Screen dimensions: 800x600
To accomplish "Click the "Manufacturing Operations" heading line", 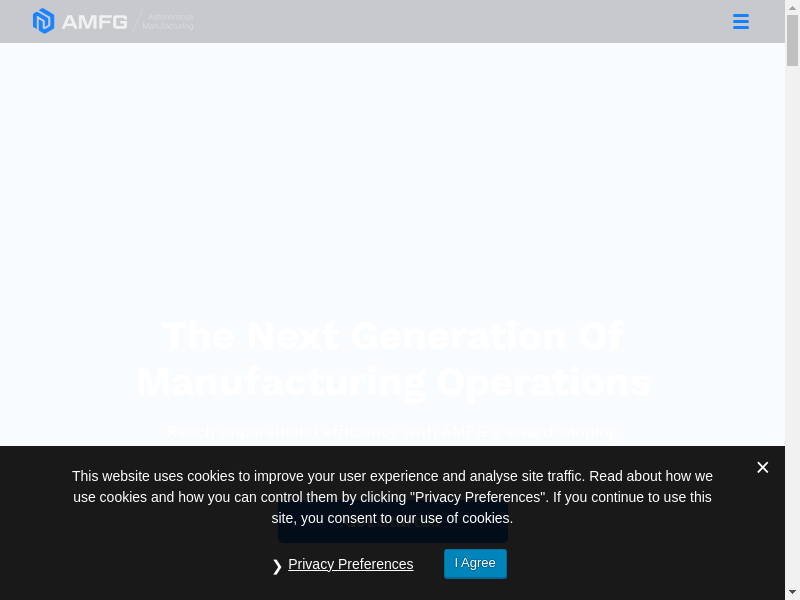I will (392, 383).
